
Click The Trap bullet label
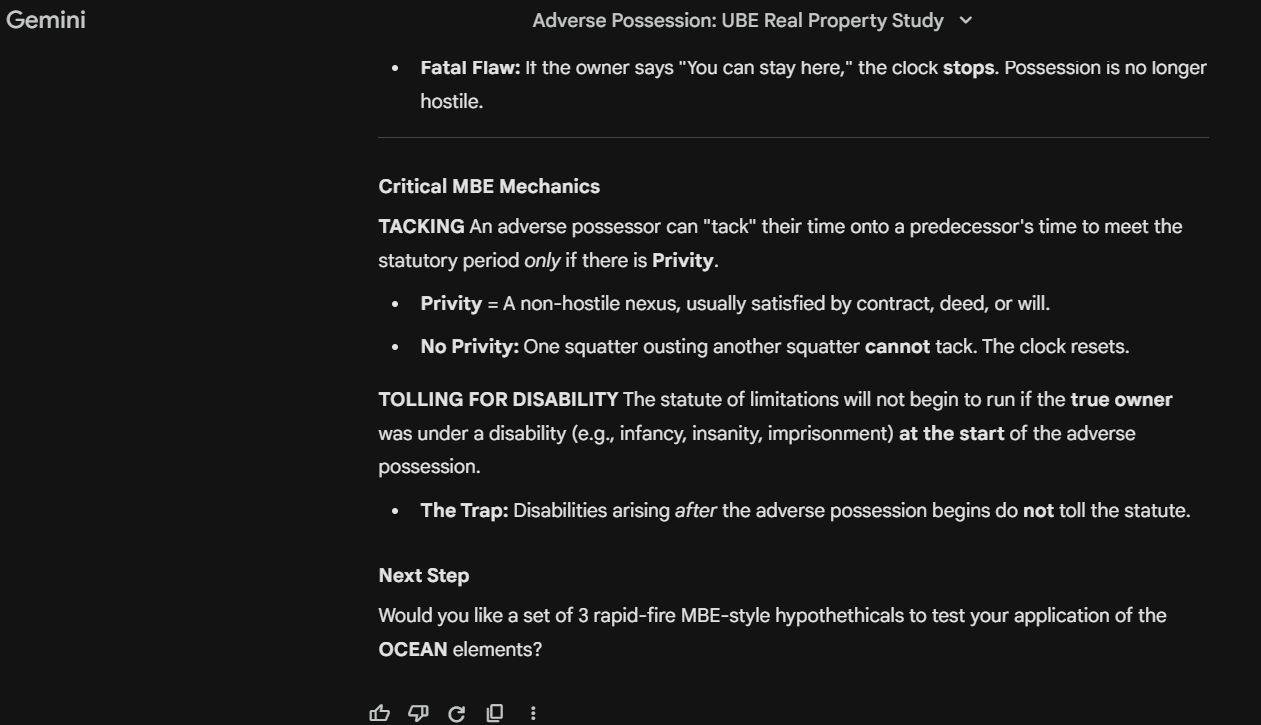click(464, 510)
